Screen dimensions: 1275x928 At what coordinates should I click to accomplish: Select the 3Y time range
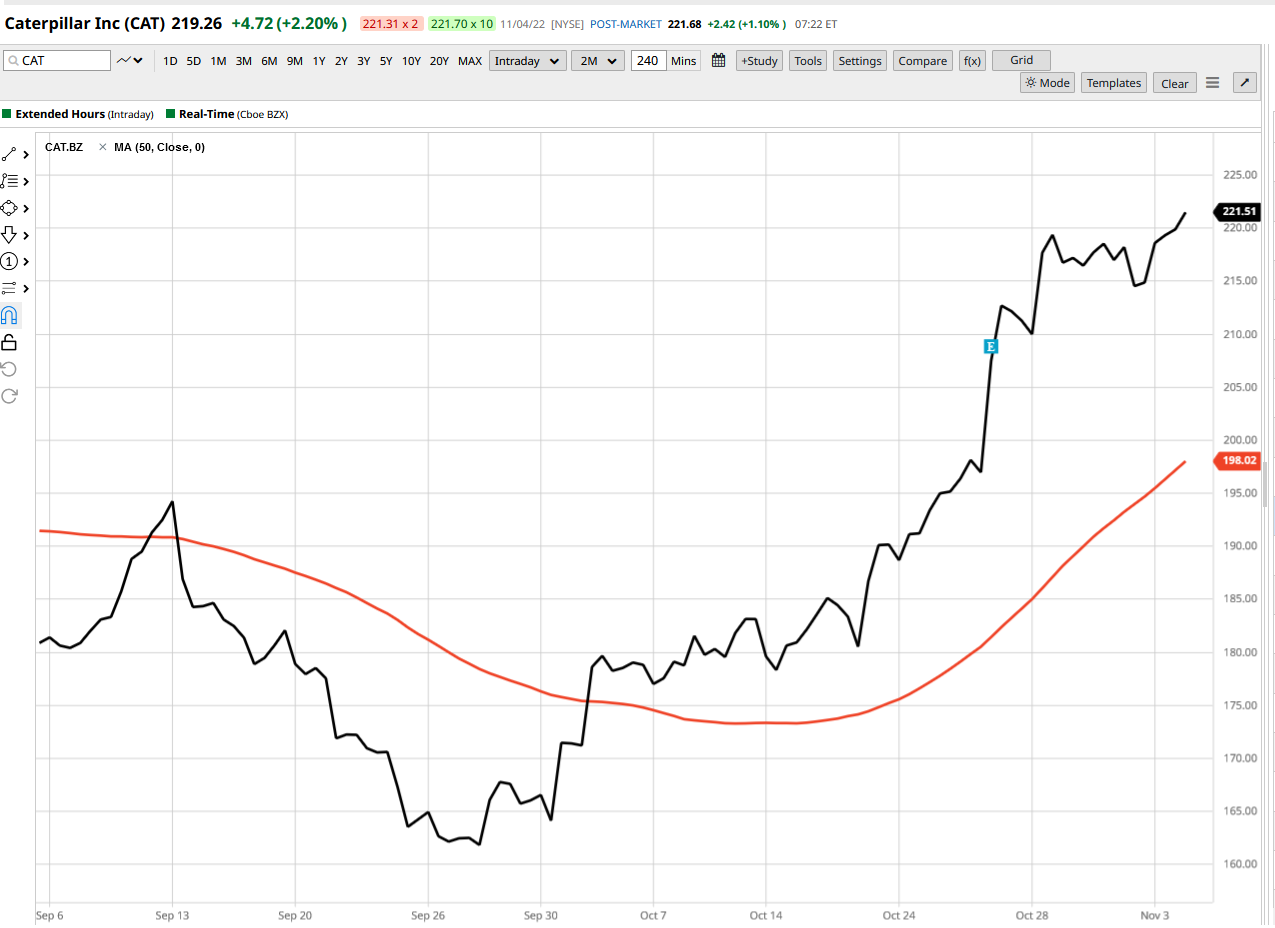point(363,61)
